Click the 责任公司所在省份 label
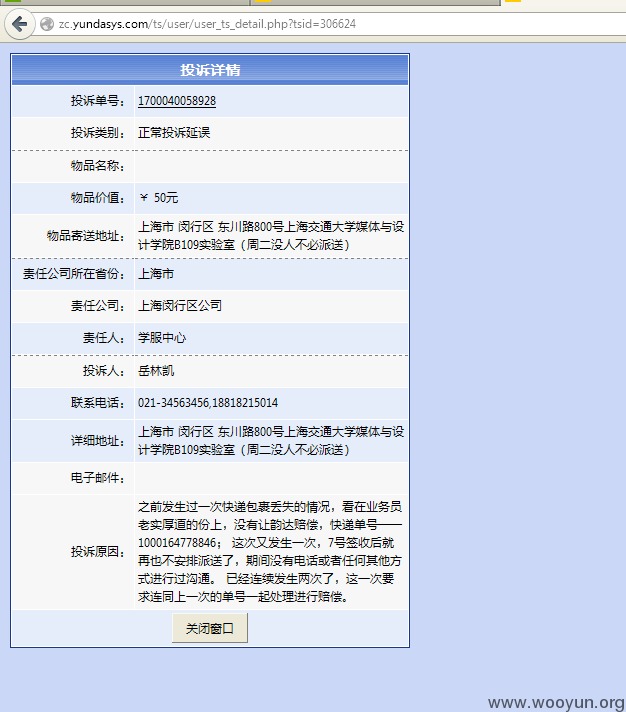The width and height of the screenshot is (626, 712). [73, 274]
